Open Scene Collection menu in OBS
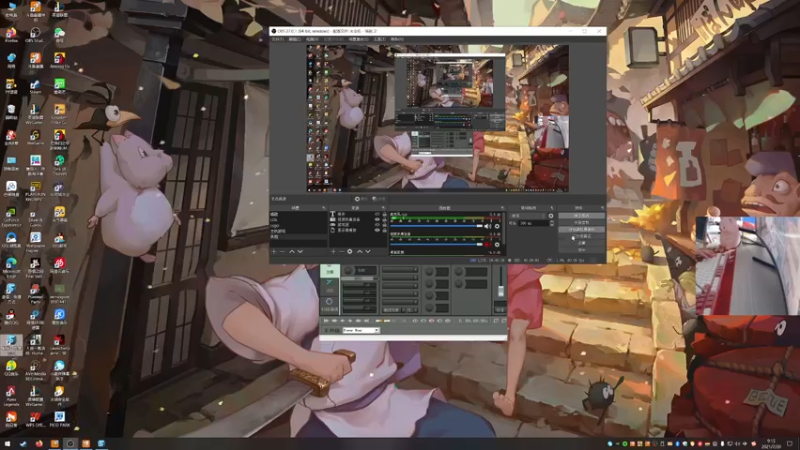Screen dimensions: 800x450 tap(358, 39)
